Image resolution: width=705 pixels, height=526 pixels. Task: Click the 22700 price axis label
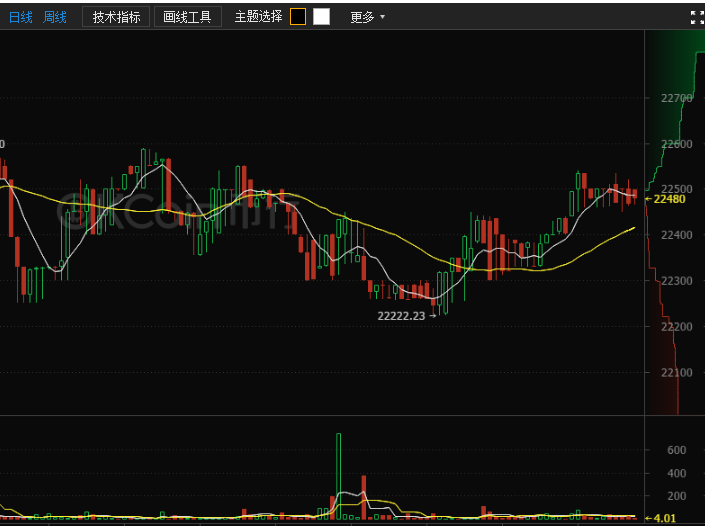pos(676,98)
